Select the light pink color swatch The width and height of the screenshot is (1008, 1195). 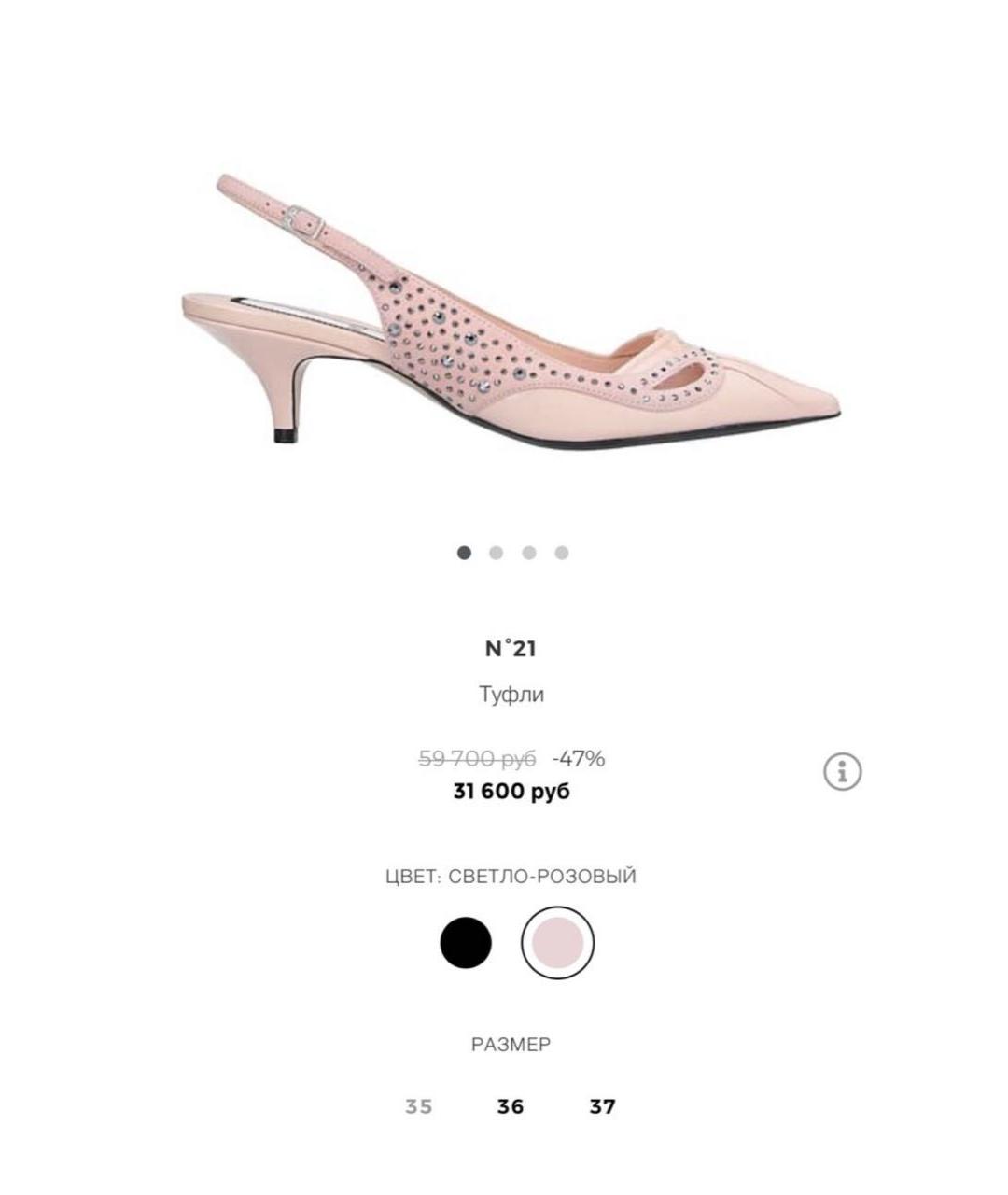pyautogui.click(x=557, y=942)
